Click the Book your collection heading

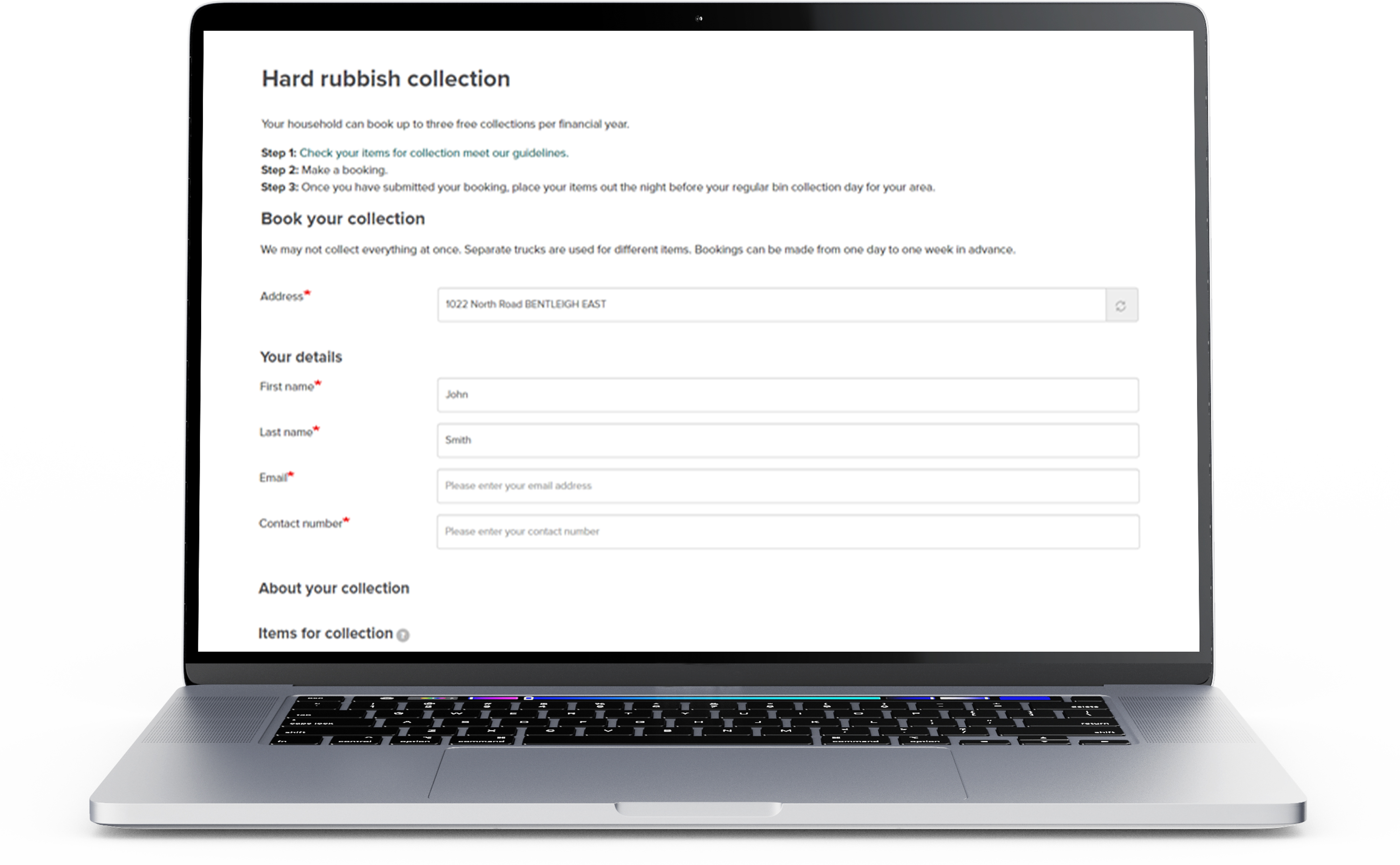[343, 218]
